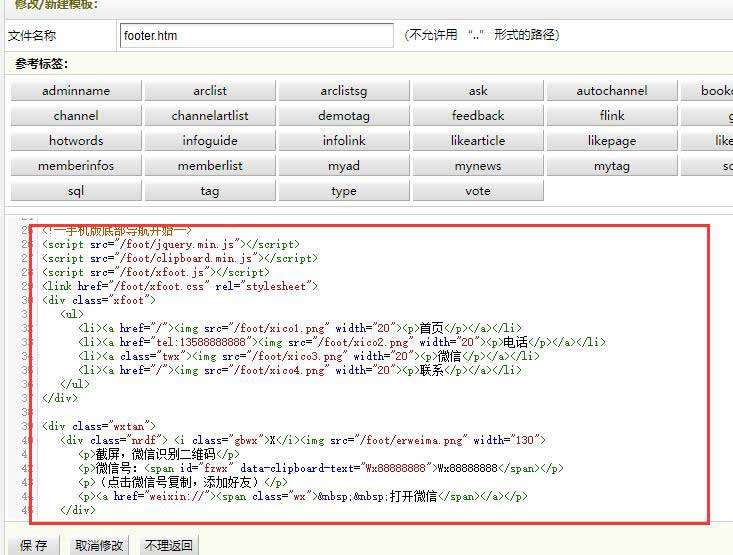
Task: Insert the autochannel tag
Action: (x=612, y=91)
